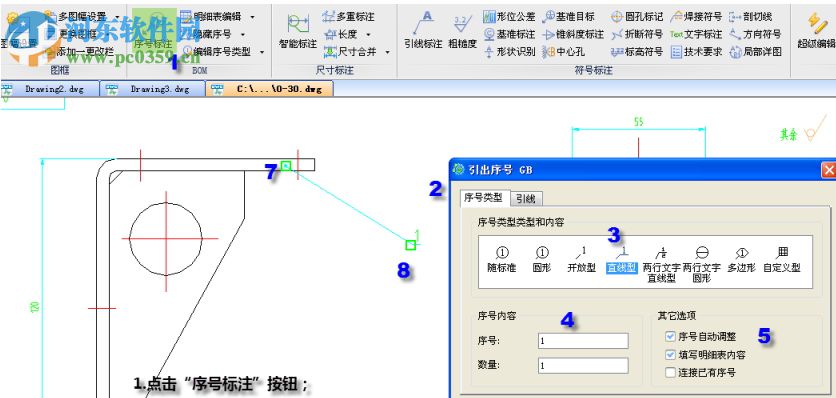The height and width of the screenshot is (398, 836).
Task: Click the 尺寸合并 merge dimensions tool
Action: pyautogui.click(x=351, y=52)
